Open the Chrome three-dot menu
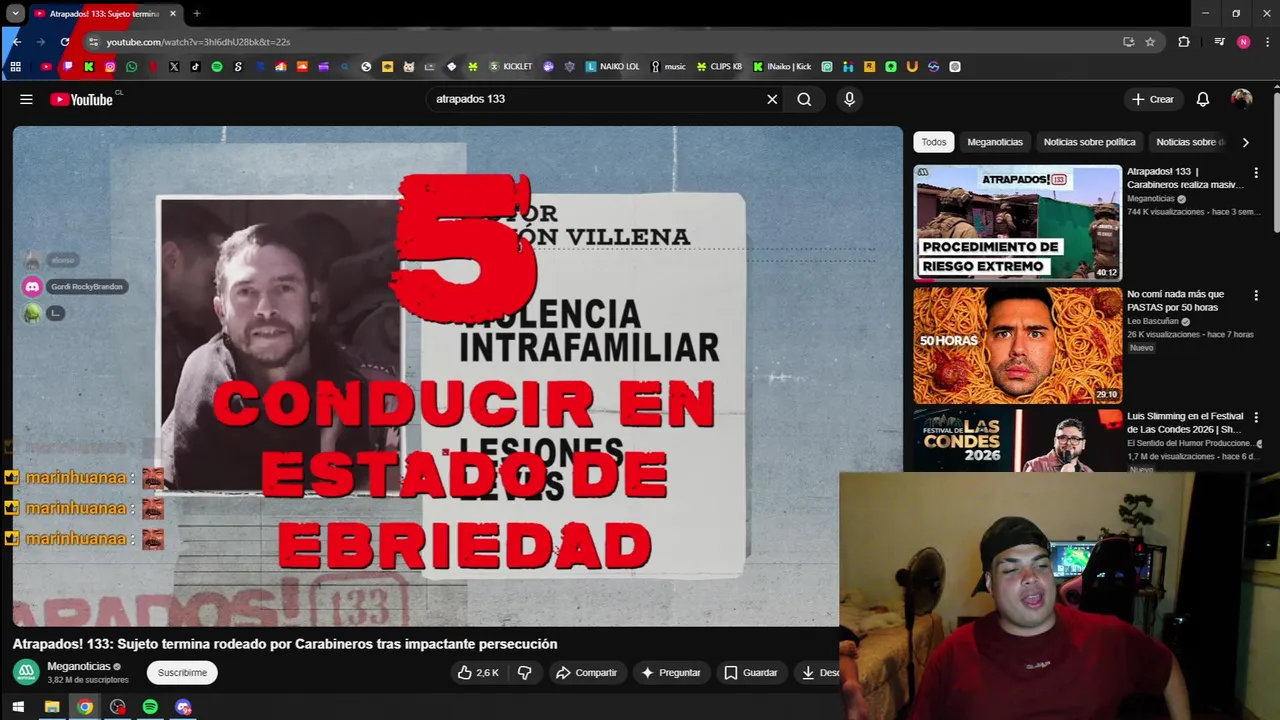The width and height of the screenshot is (1280, 720). click(x=1268, y=42)
